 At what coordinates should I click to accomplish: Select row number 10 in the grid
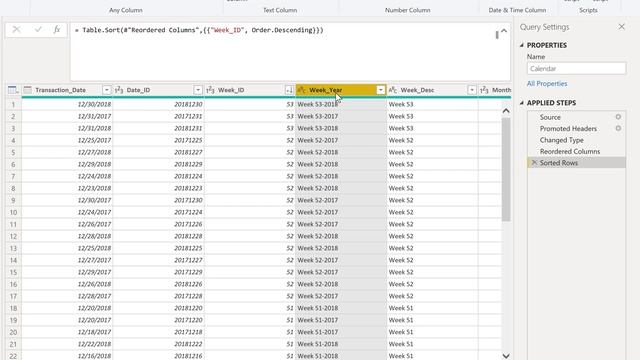point(13,212)
